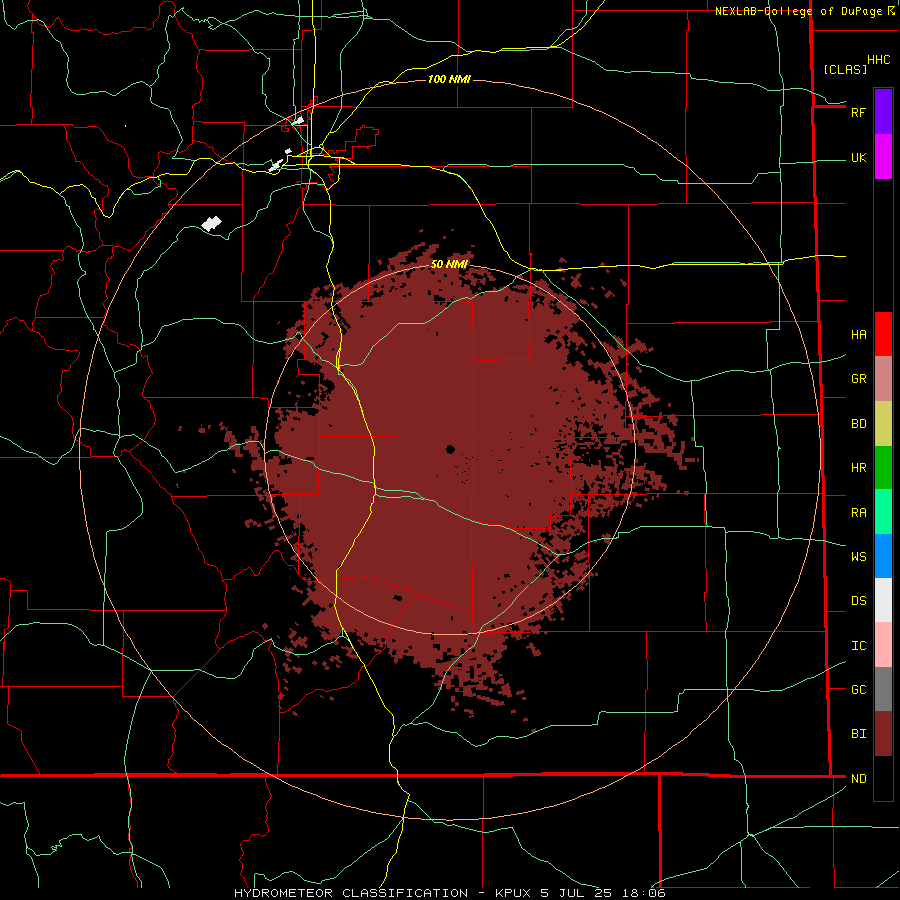Pick the white DS legend swatch
This screenshot has height=900, width=900.
point(883,600)
